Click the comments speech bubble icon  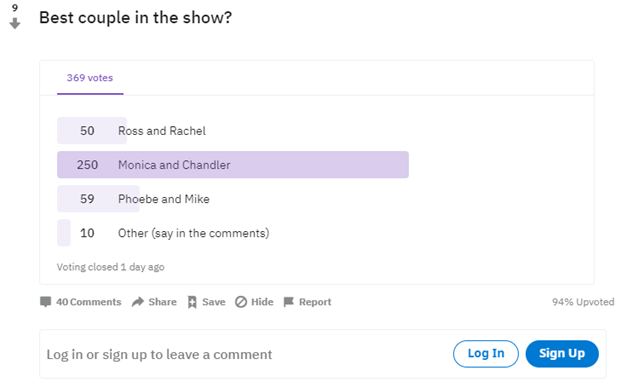pyautogui.click(x=46, y=302)
